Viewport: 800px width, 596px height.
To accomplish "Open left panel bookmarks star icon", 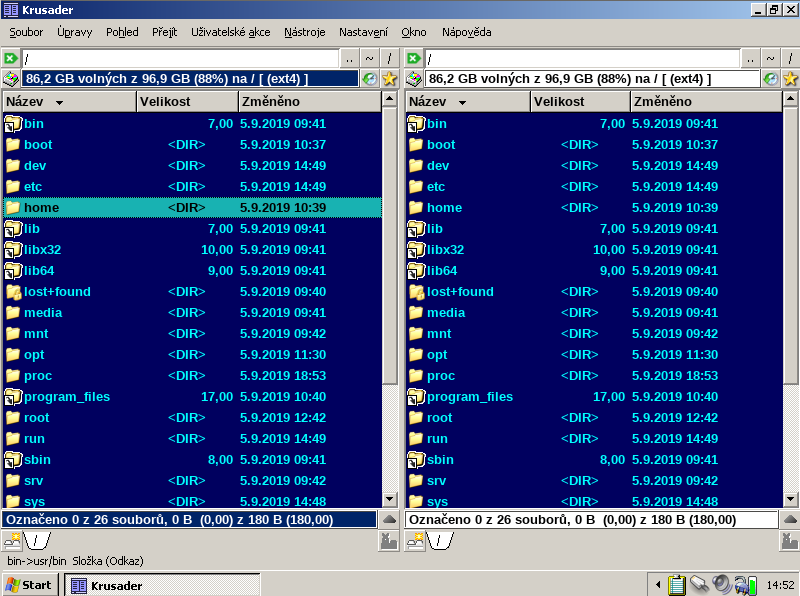I will (x=389, y=79).
